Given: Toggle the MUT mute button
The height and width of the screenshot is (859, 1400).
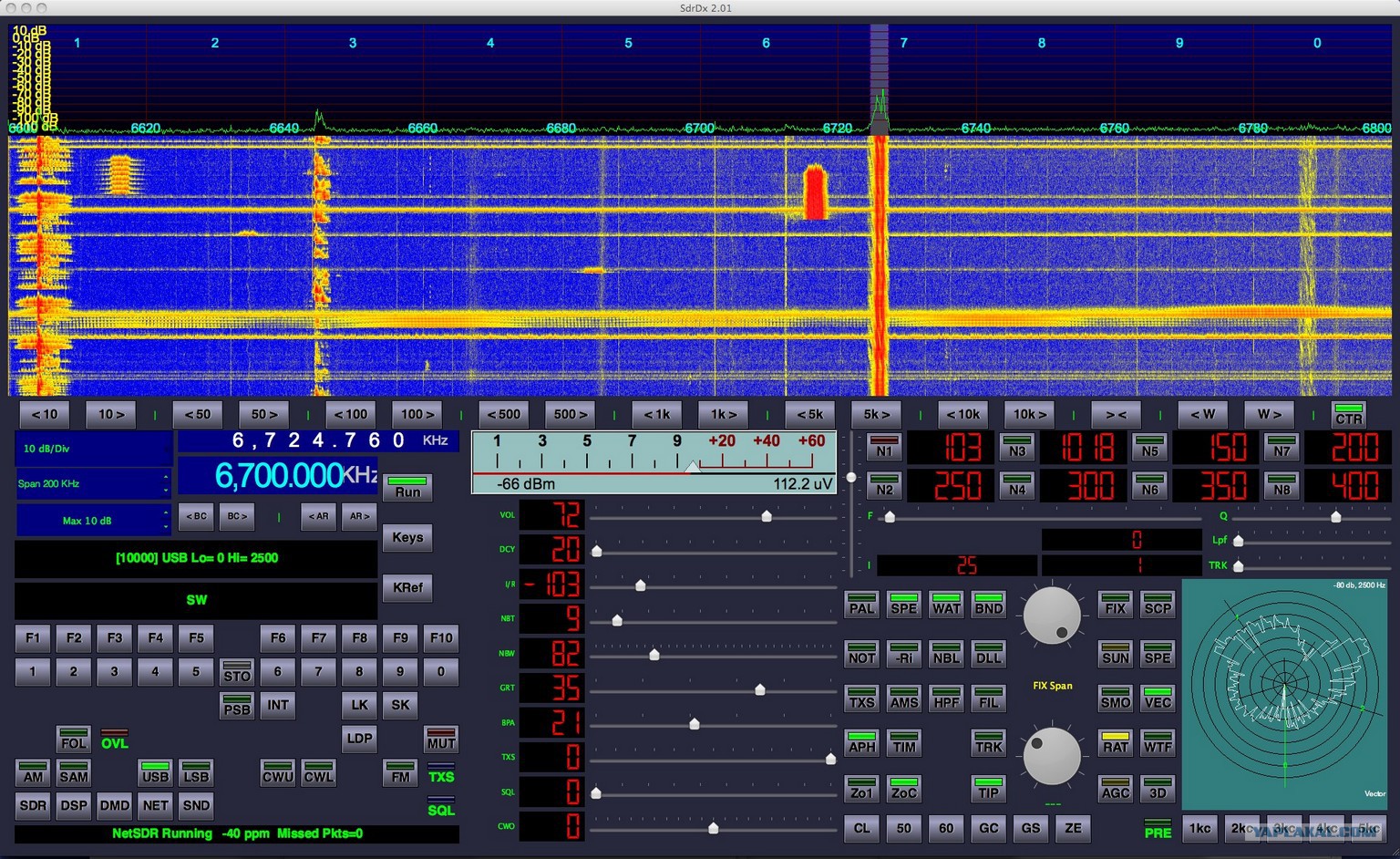Looking at the screenshot, I should coord(441,739).
